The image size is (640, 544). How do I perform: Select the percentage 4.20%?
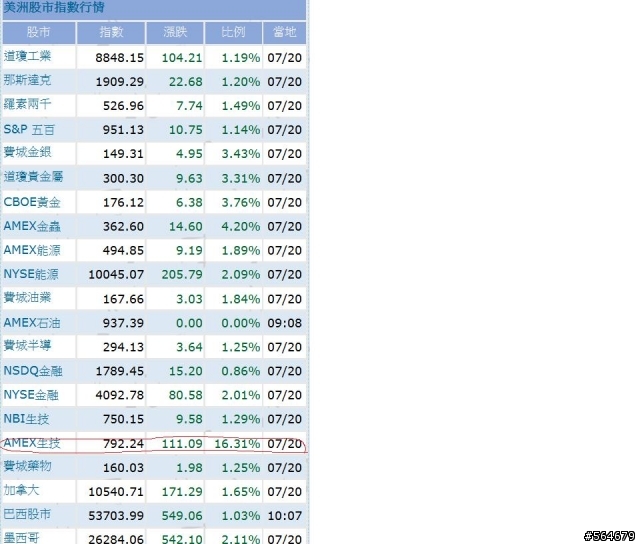[241, 226]
